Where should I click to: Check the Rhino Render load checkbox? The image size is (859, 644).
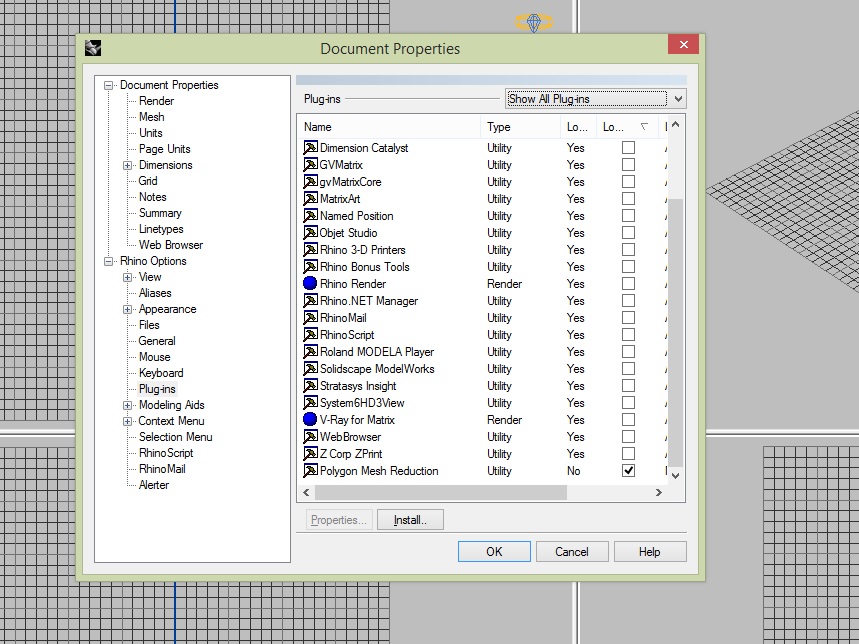tap(628, 284)
